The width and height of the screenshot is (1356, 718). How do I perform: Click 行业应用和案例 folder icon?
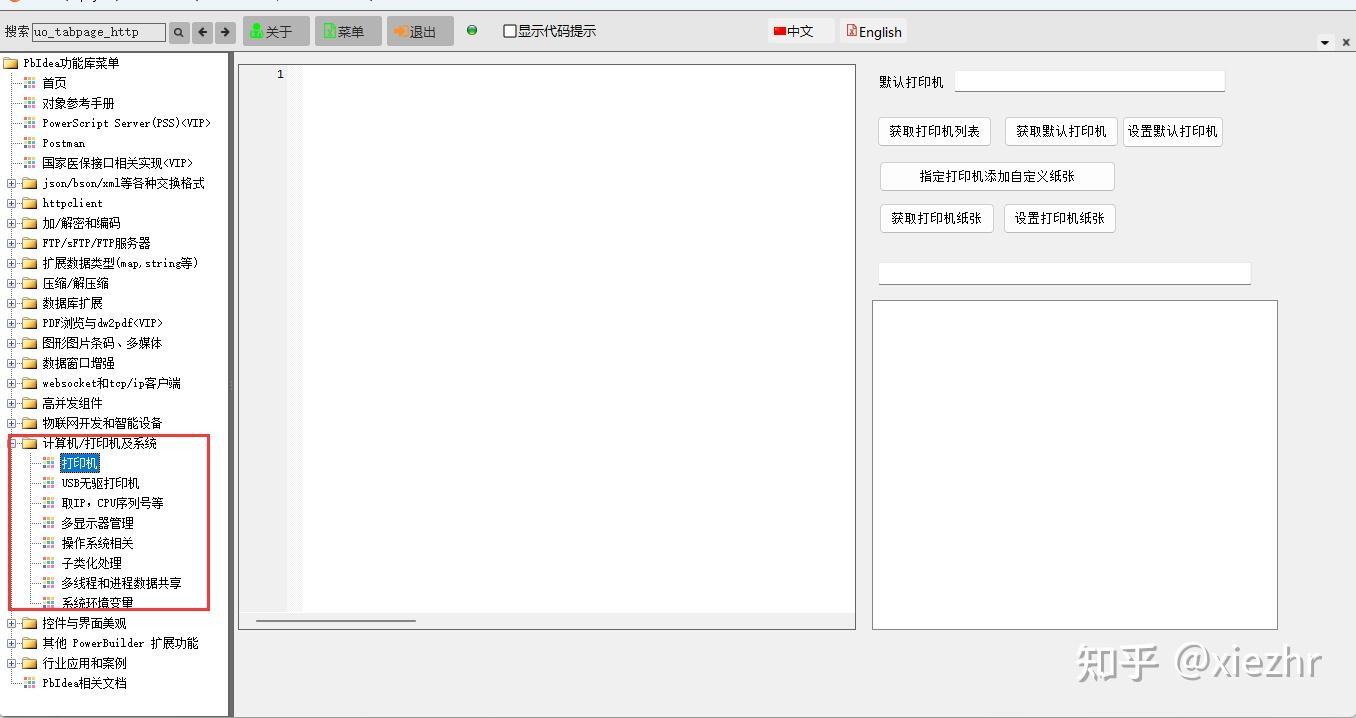tap(29, 663)
